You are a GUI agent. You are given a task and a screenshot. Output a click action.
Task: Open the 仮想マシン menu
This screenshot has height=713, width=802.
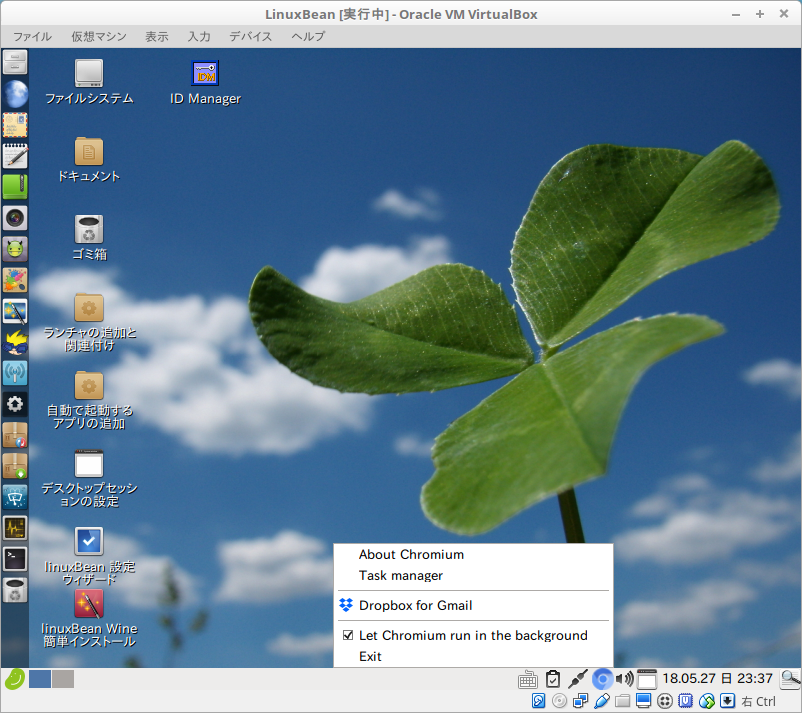pyautogui.click(x=99, y=36)
